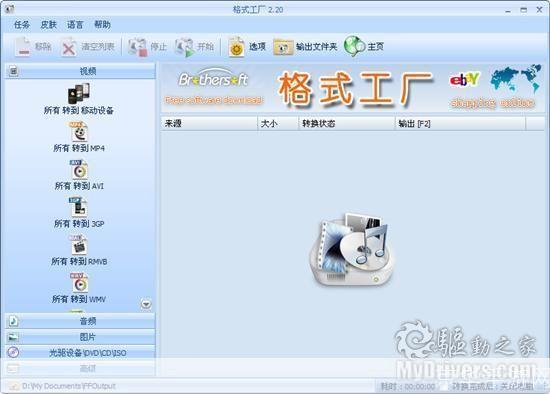Viewport: 550px width, 394px height.
Task: Expand 光驱设备\DVD\CD\ISO section
Action: [80, 353]
